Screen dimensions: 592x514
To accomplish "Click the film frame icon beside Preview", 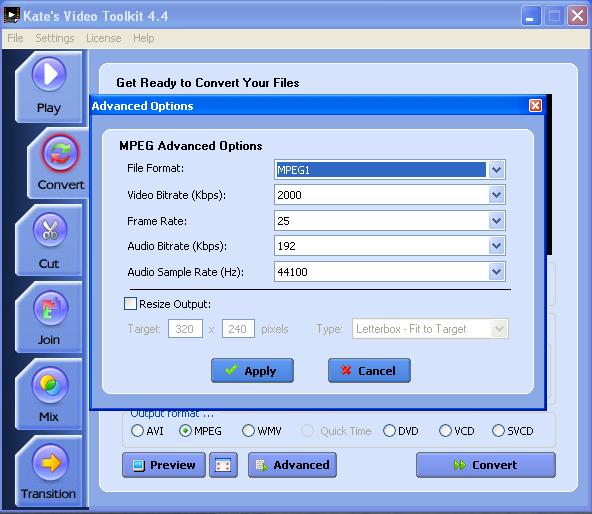I will click(x=223, y=465).
